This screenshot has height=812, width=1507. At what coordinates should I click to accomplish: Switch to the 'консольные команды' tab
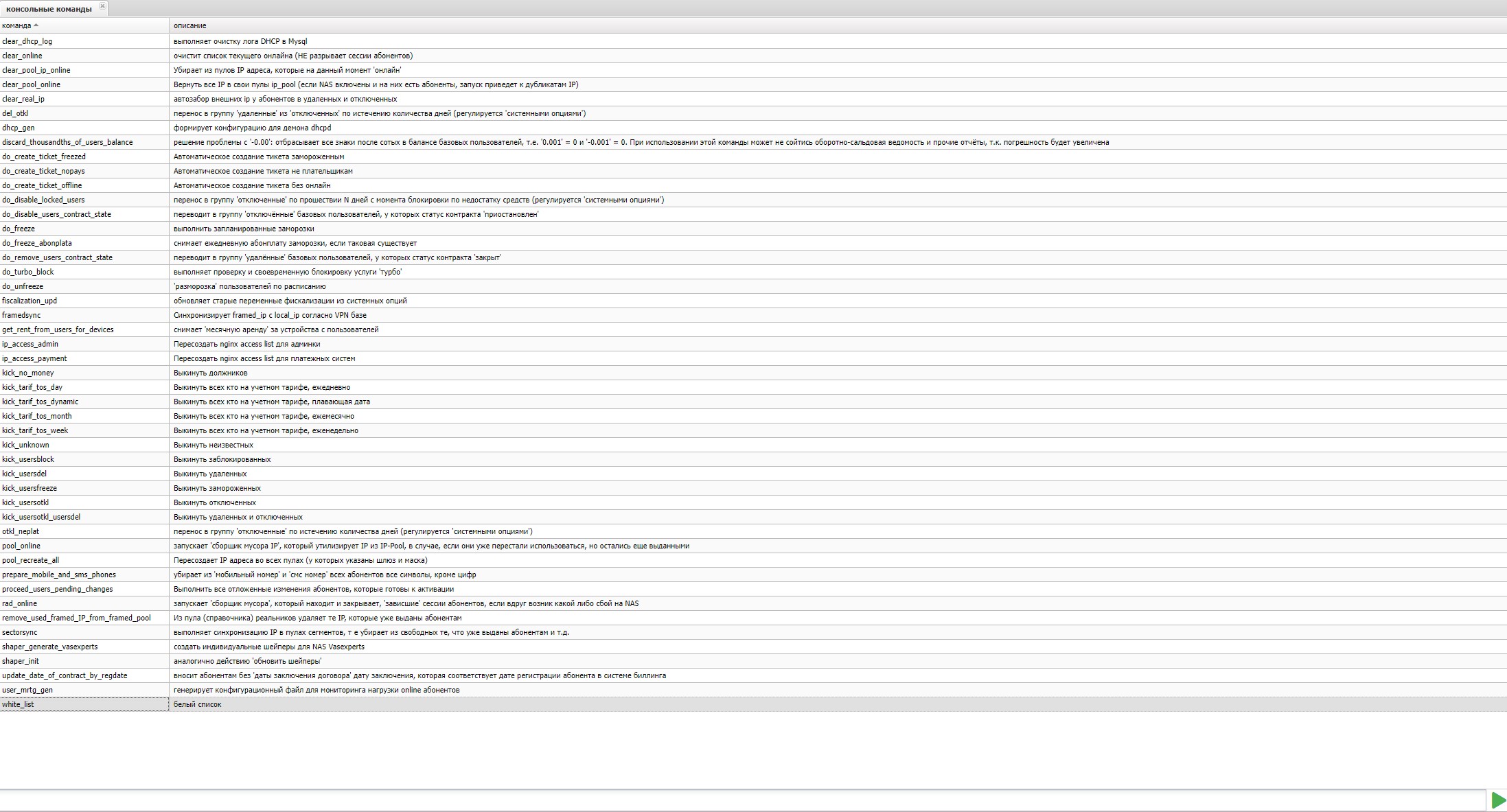49,9
